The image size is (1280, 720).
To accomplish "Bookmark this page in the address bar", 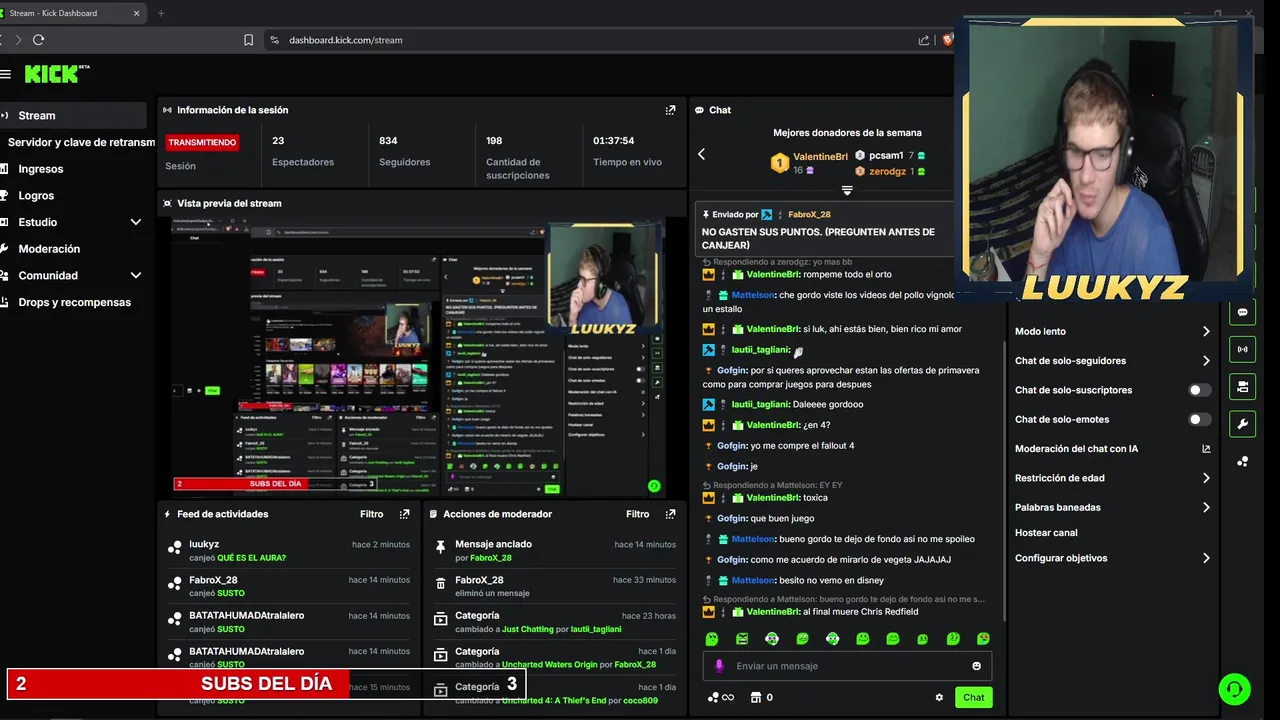I will click(x=248, y=40).
